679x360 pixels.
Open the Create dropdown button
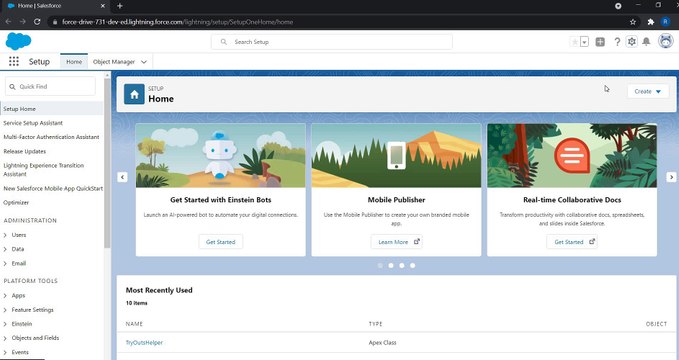(648, 91)
